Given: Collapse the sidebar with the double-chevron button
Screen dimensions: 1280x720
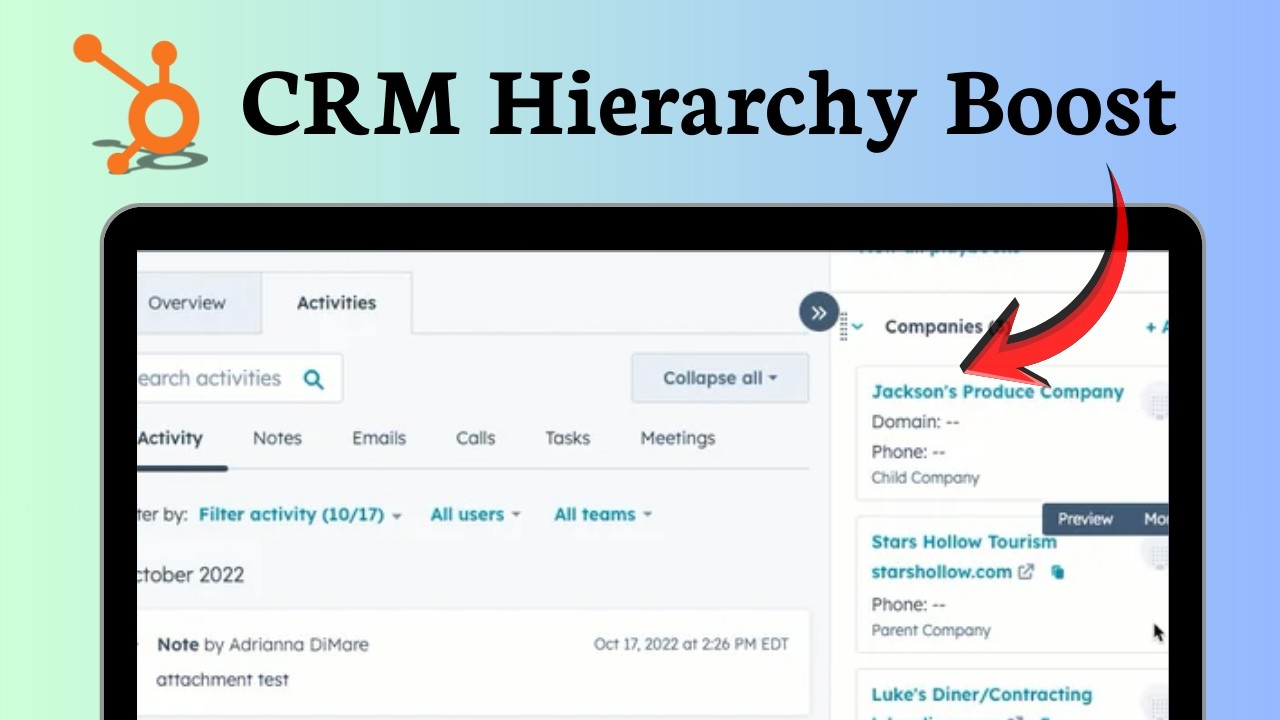Looking at the screenshot, I should coord(819,313).
